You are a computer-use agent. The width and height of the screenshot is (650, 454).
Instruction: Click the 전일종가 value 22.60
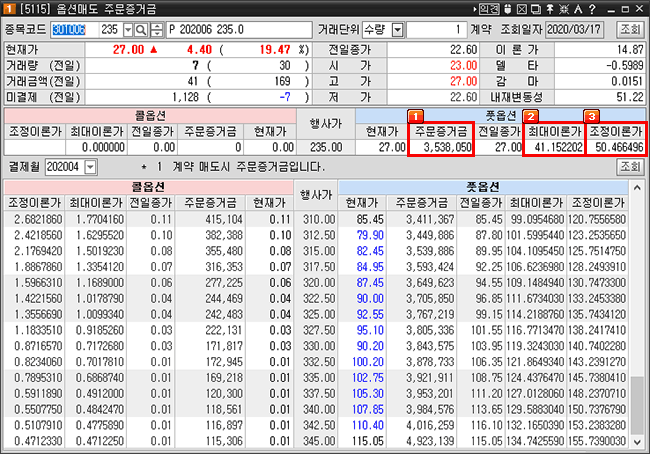(463, 50)
